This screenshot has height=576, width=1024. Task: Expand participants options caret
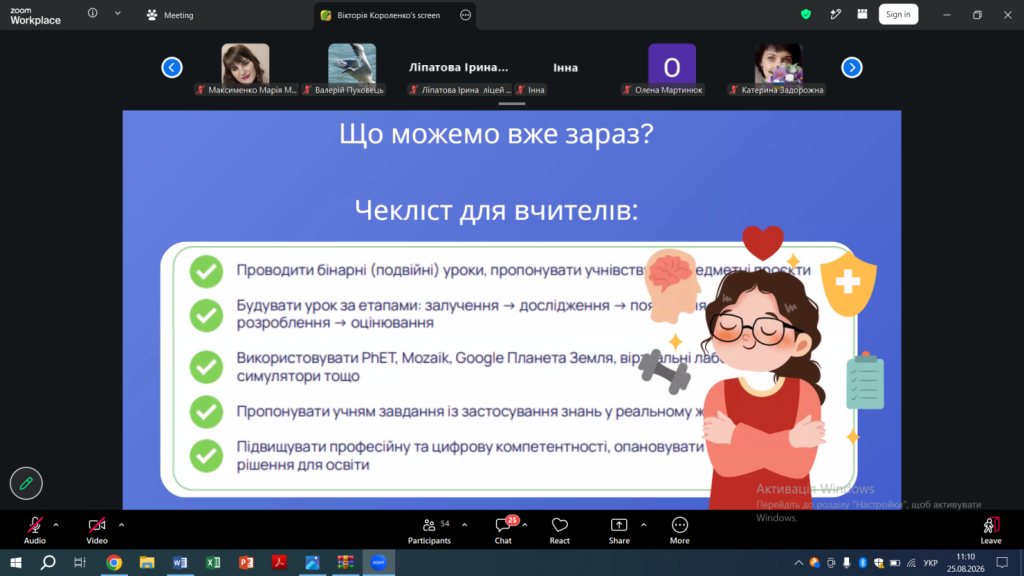(x=464, y=524)
